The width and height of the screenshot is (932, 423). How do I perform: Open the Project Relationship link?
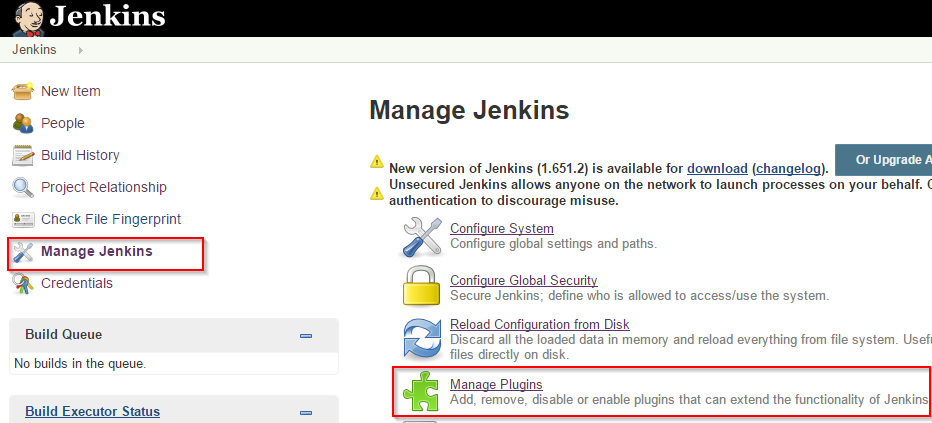(x=104, y=188)
